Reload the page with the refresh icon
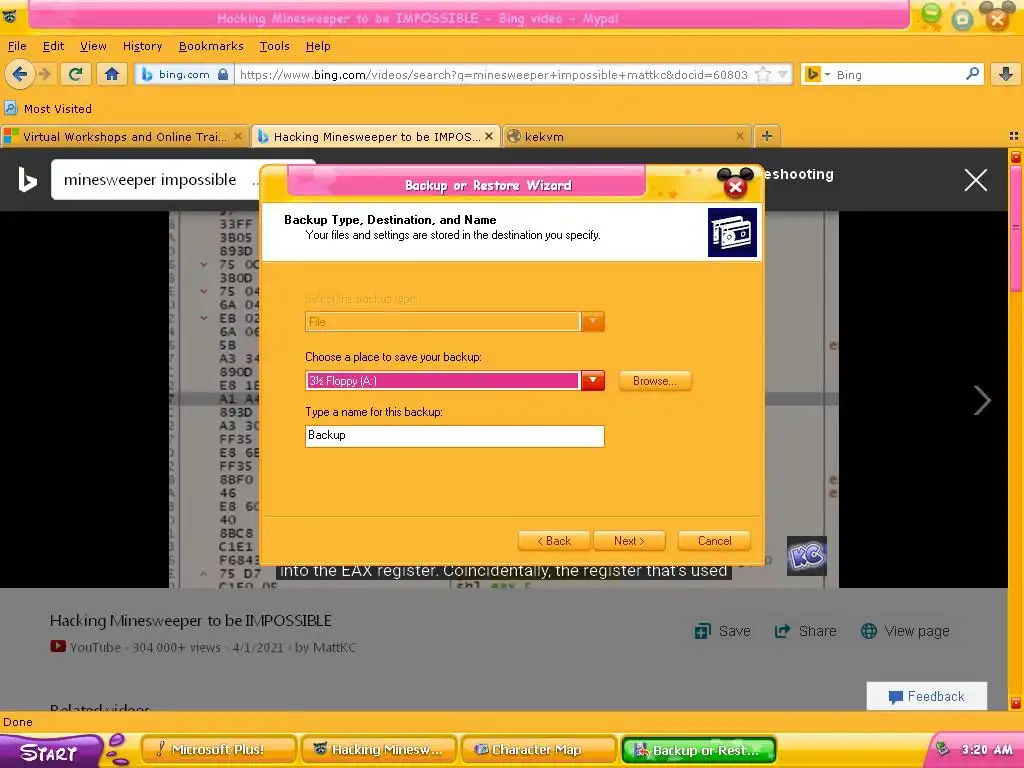 pyautogui.click(x=76, y=74)
